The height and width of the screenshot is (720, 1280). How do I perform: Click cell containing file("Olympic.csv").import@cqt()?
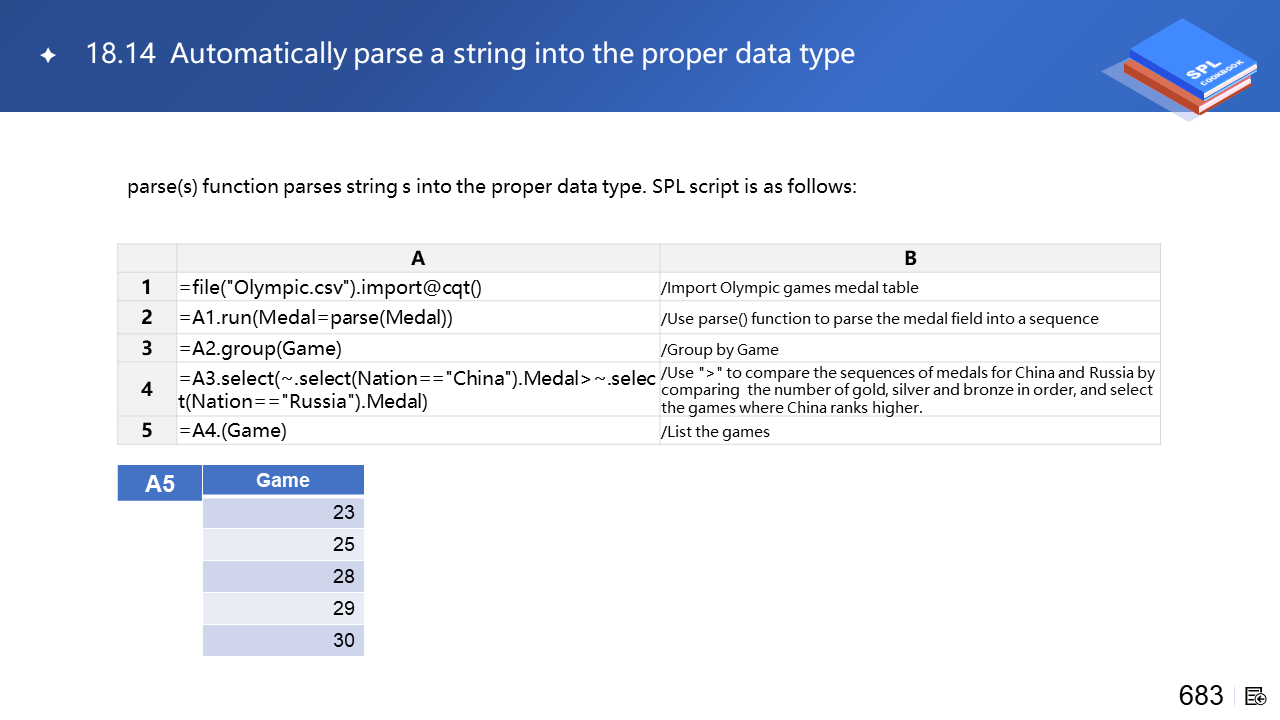[418, 287]
